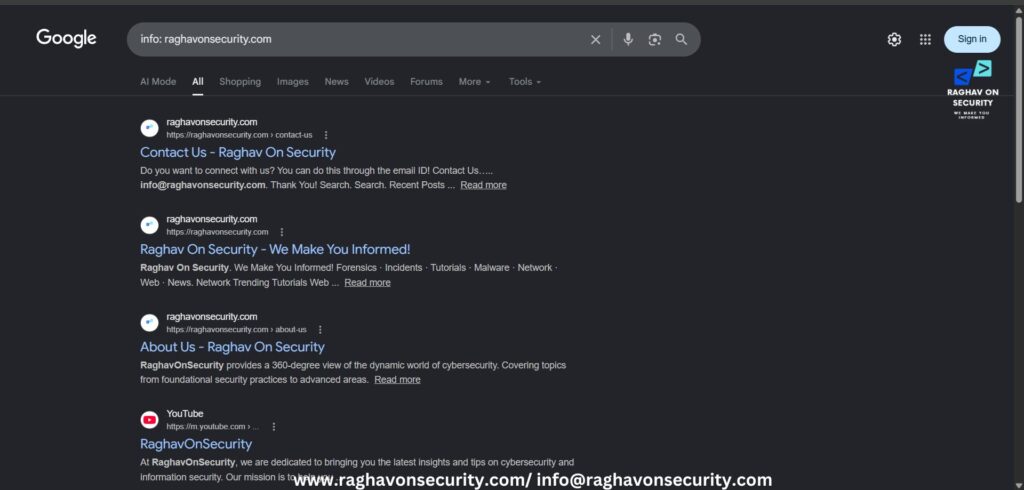Viewport: 1024px width, 490px height.
Task: Open Contact Us - Raghav On Security result
Action: click(238, 152)
